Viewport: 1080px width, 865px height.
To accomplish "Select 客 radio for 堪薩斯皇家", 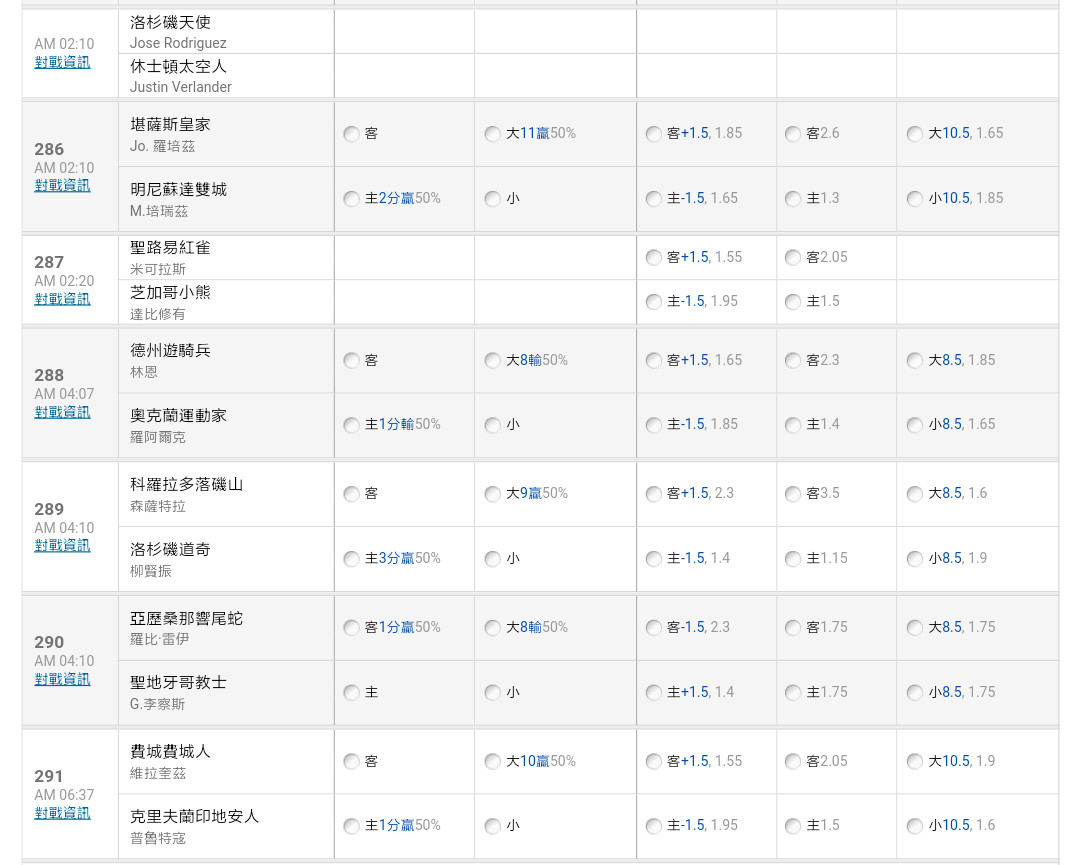I will (351, 134).
